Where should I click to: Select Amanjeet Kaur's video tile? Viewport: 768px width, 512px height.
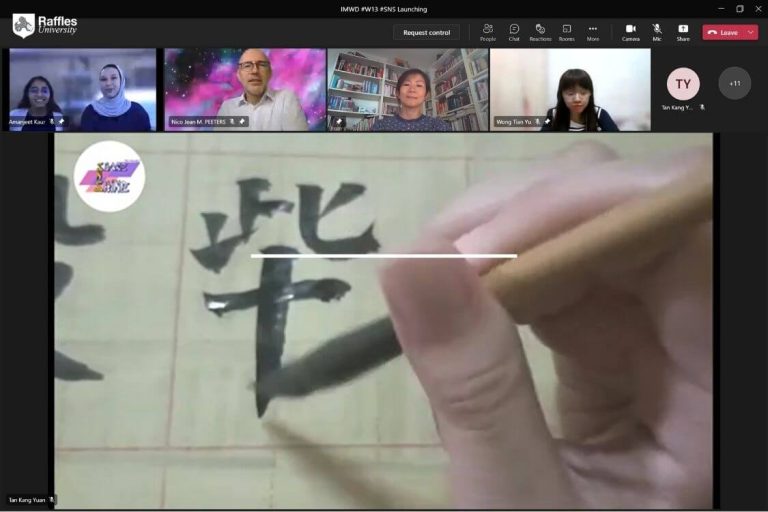(82, 90)
